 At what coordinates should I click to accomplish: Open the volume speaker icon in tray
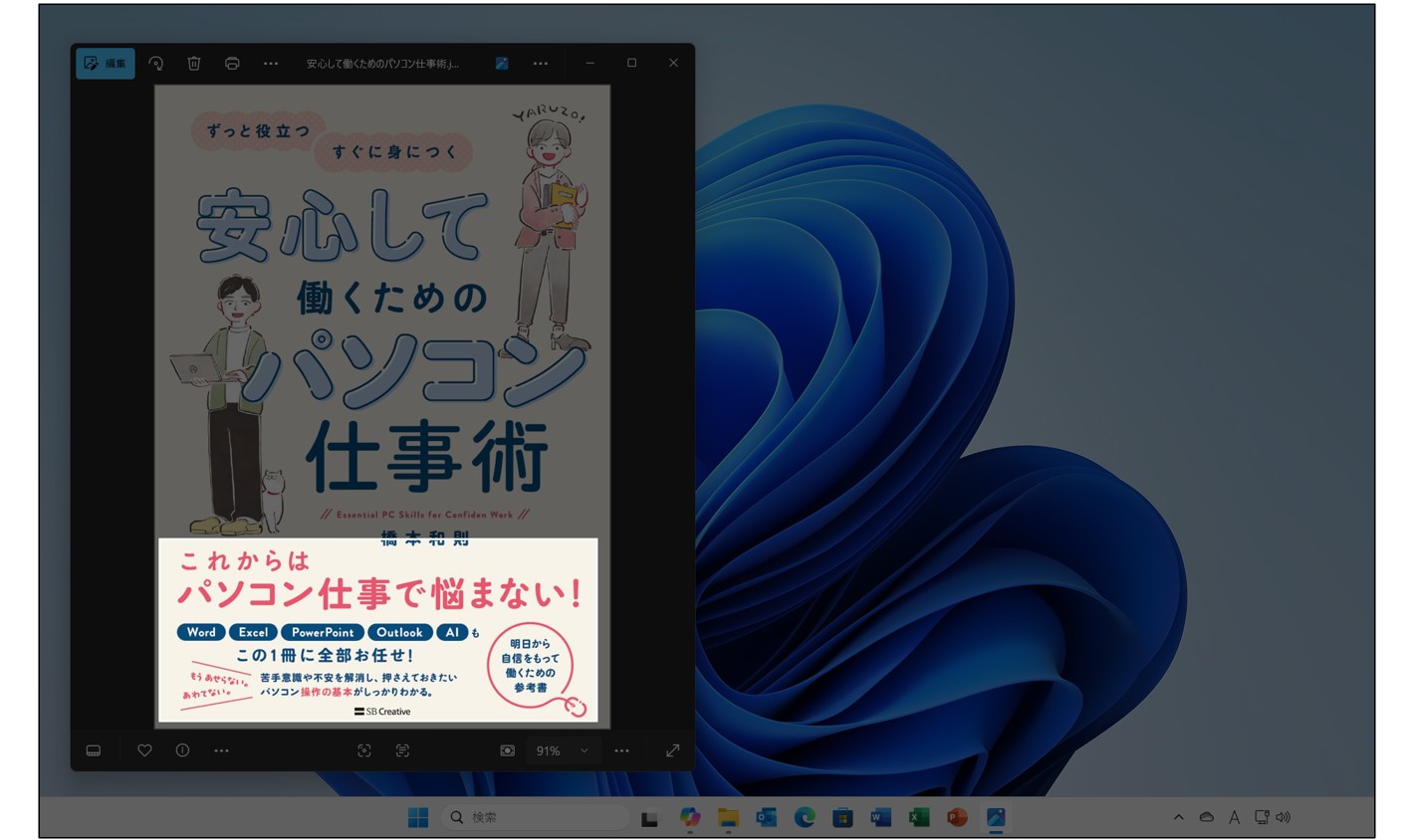point(1283,817)
